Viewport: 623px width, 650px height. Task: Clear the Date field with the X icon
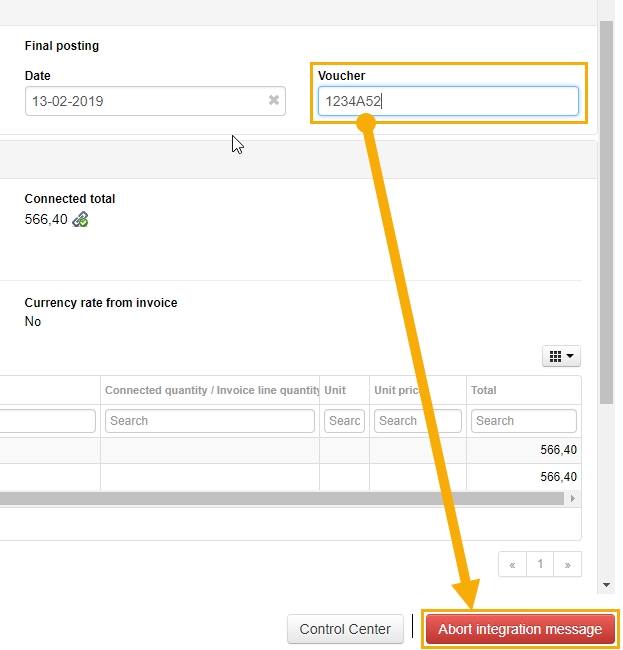click(274, 100)
